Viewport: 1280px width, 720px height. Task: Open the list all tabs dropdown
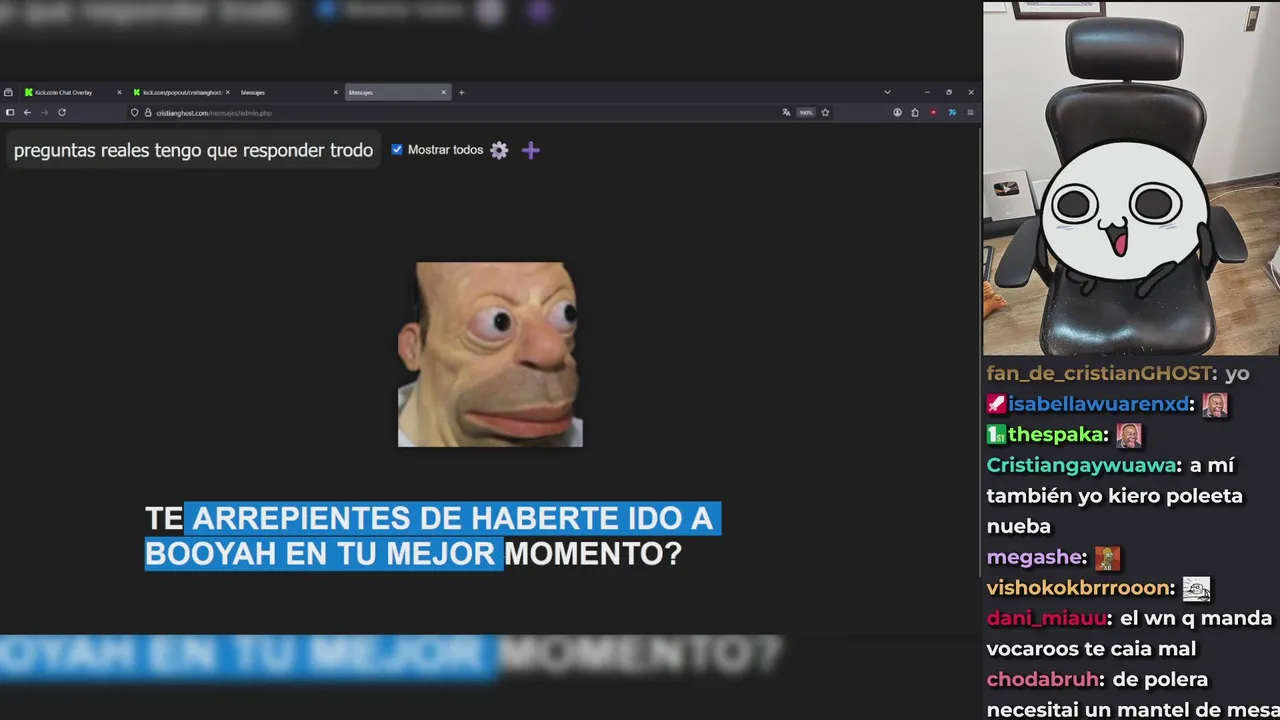887,92
